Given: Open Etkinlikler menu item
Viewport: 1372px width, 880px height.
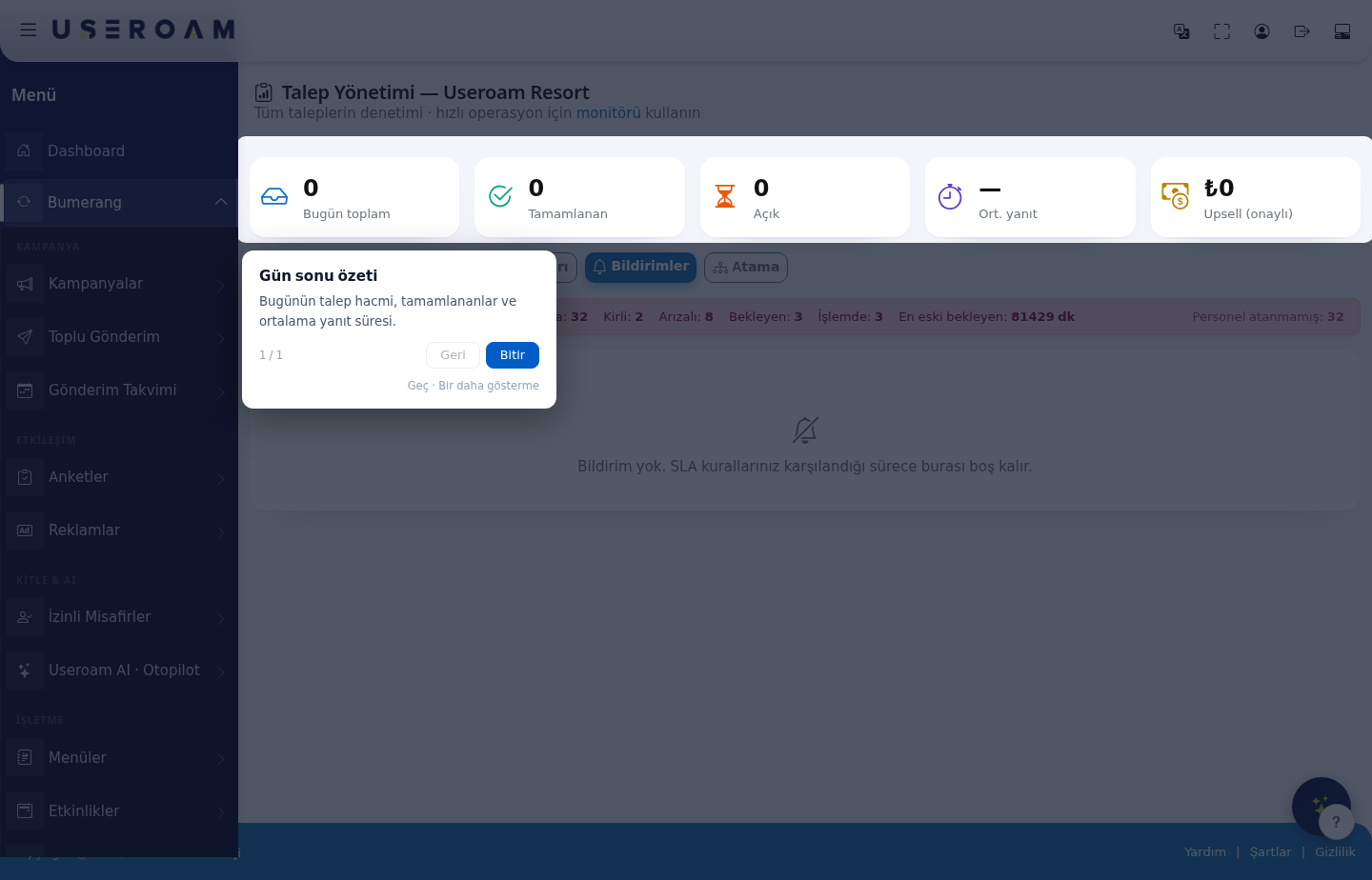Looking at the screenshot, I should (x=119, y=811).
